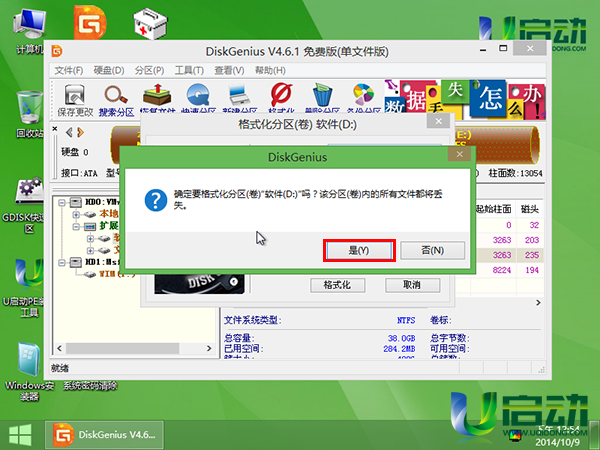Image resolution: width=600 pixels, height=450 pixels.
Task: Click the delete partition trash icon
Action: (x=322, y=98)
